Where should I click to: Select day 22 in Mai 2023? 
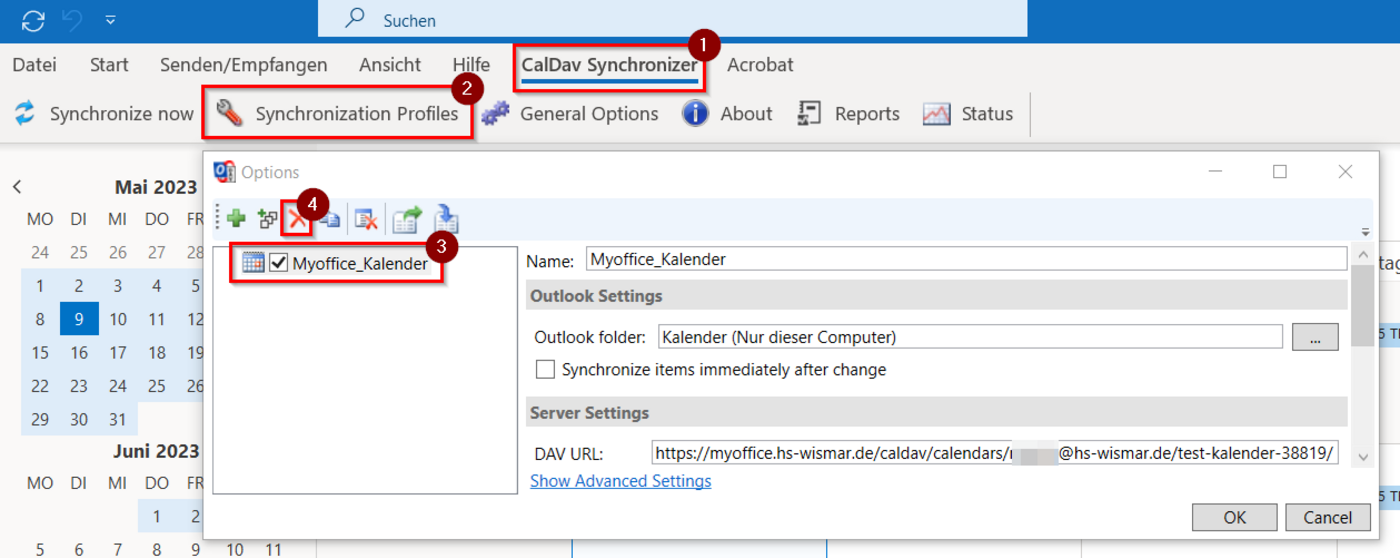pos(40,386)
